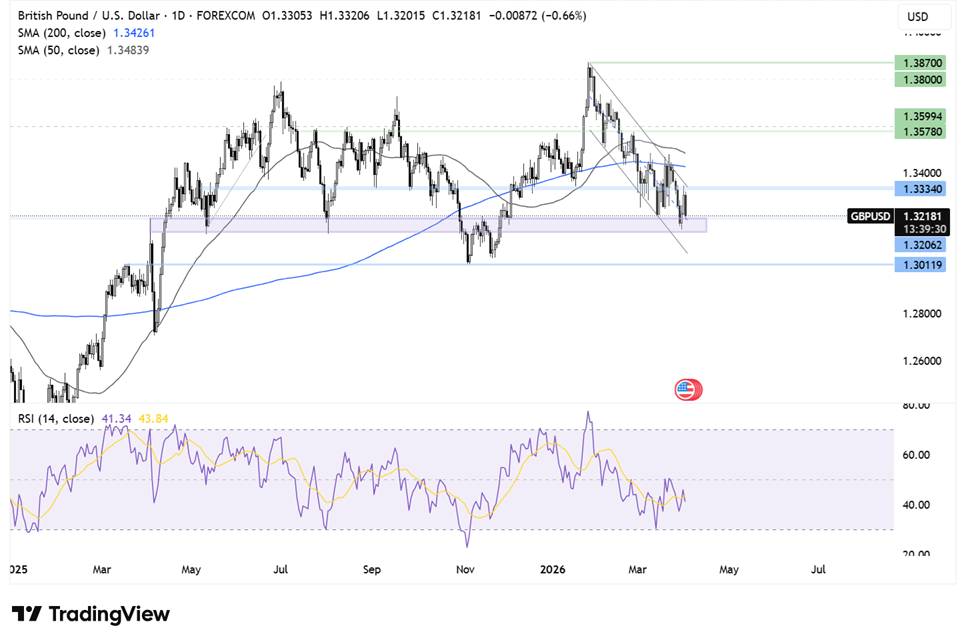
Task: Click the US flag economic event icon
Action: tap(688, 390)
